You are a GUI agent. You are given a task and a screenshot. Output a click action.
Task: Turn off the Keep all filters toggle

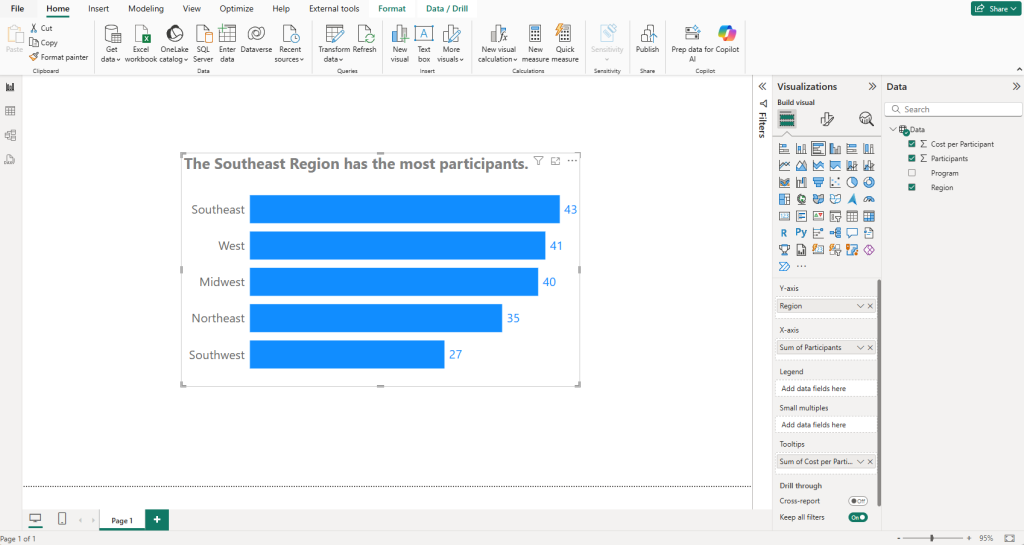[x=857, y=517]
